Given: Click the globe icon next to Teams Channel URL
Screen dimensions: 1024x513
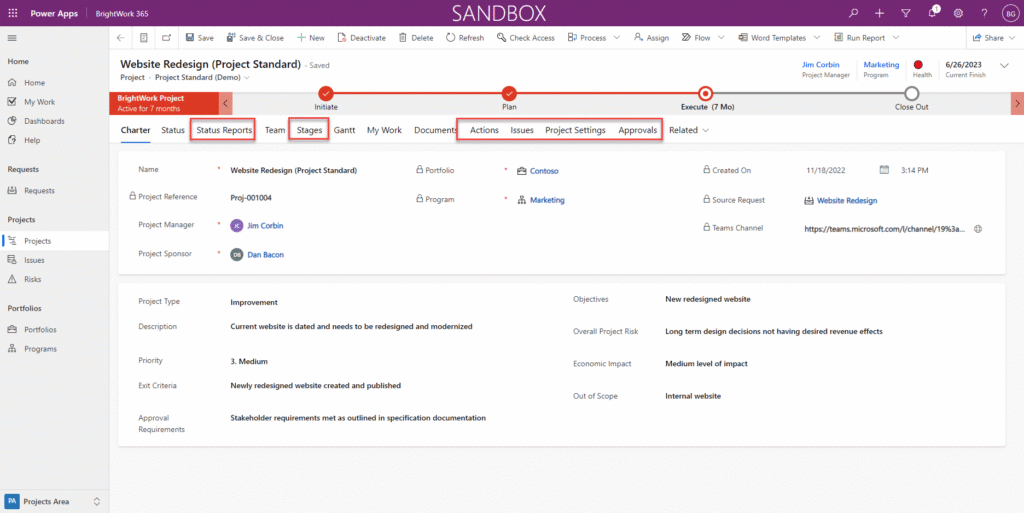Looking at the screenshot, I should pyautogui.click(x=978, y=228).
